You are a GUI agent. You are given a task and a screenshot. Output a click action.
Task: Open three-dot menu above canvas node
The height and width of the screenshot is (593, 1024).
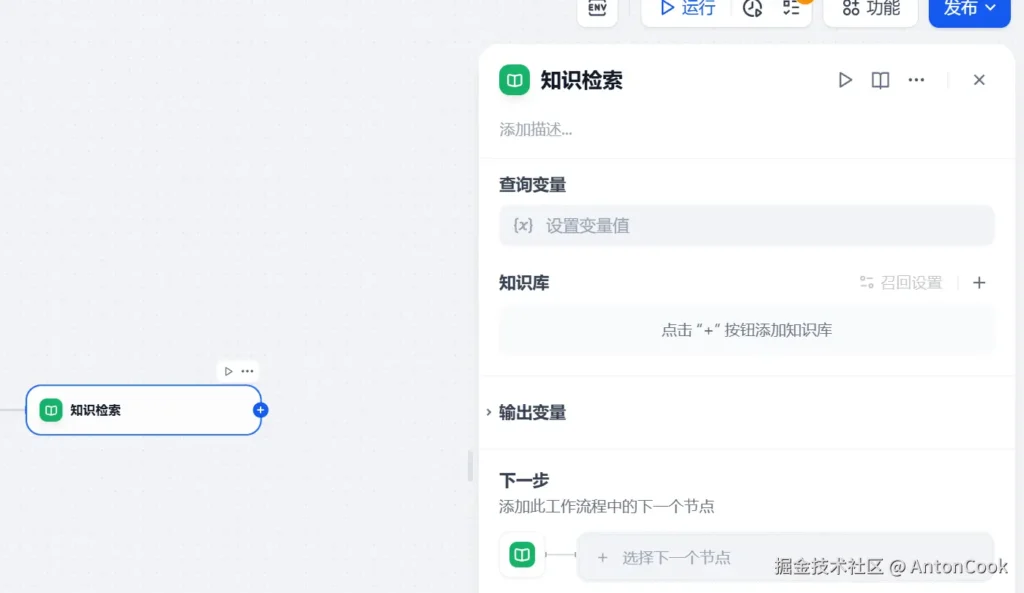click(x=247, y=371)
